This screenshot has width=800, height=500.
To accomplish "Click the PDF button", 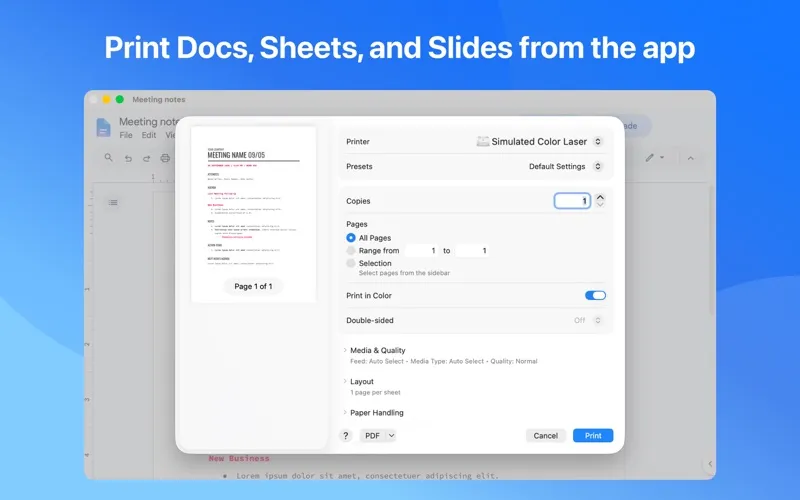I will pyautogui.click(x=372, y=435).
